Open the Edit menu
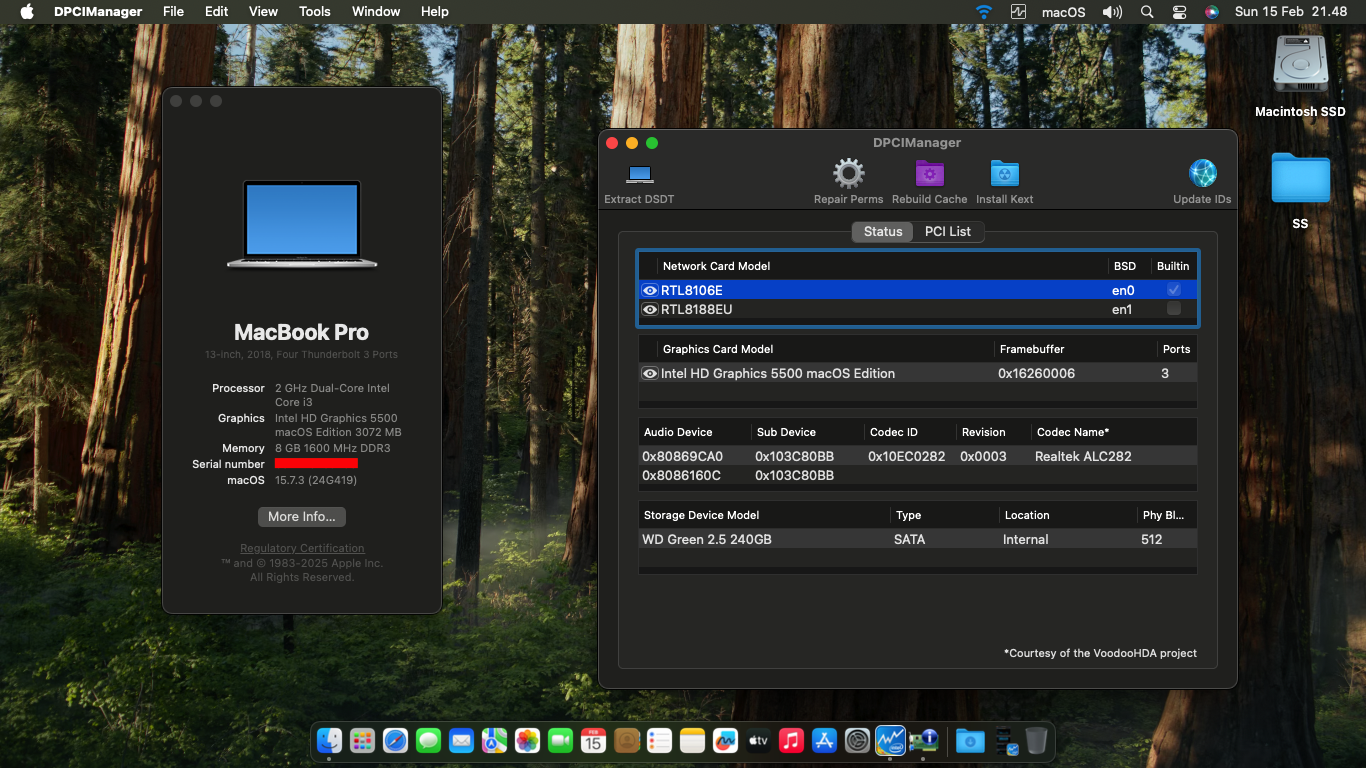 216,11
